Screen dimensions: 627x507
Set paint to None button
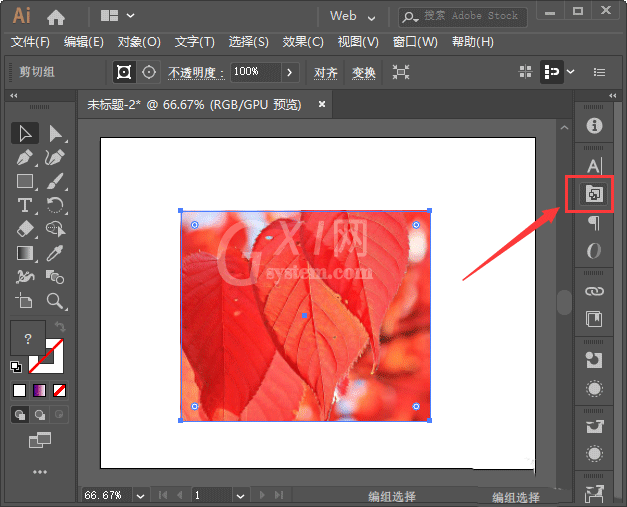coord(60,390)
